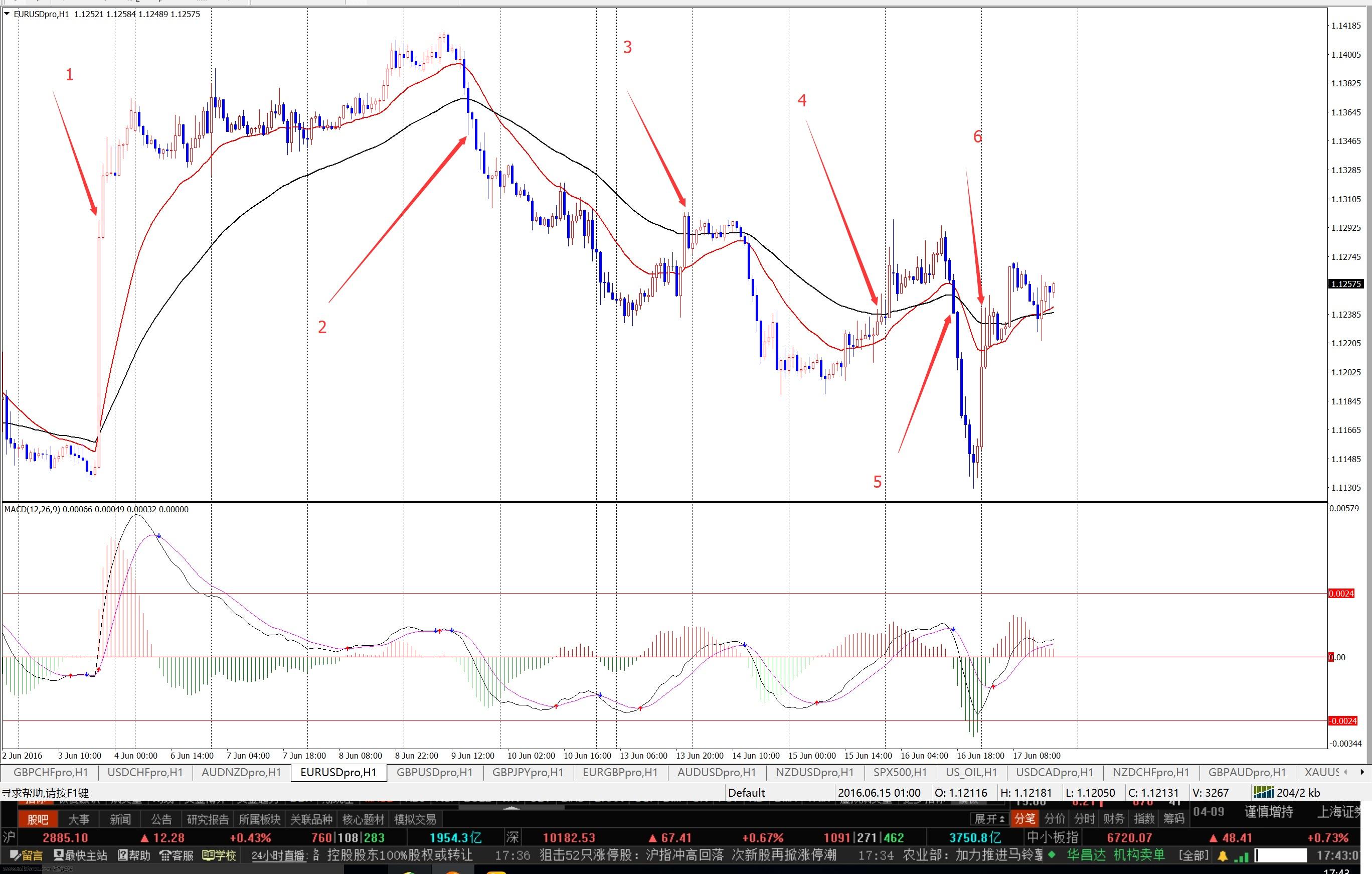The height and width of the screenshot is (874, 1372).
Task: Open the 核心题材 core themes tab
Action: click(x=364, y=819)
